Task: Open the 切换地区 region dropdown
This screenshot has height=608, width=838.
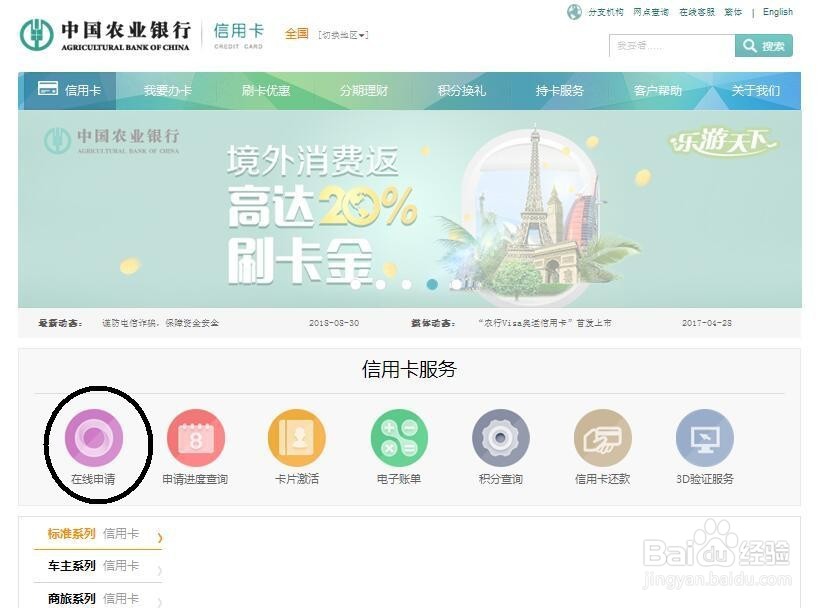Action: pos(343,35)
